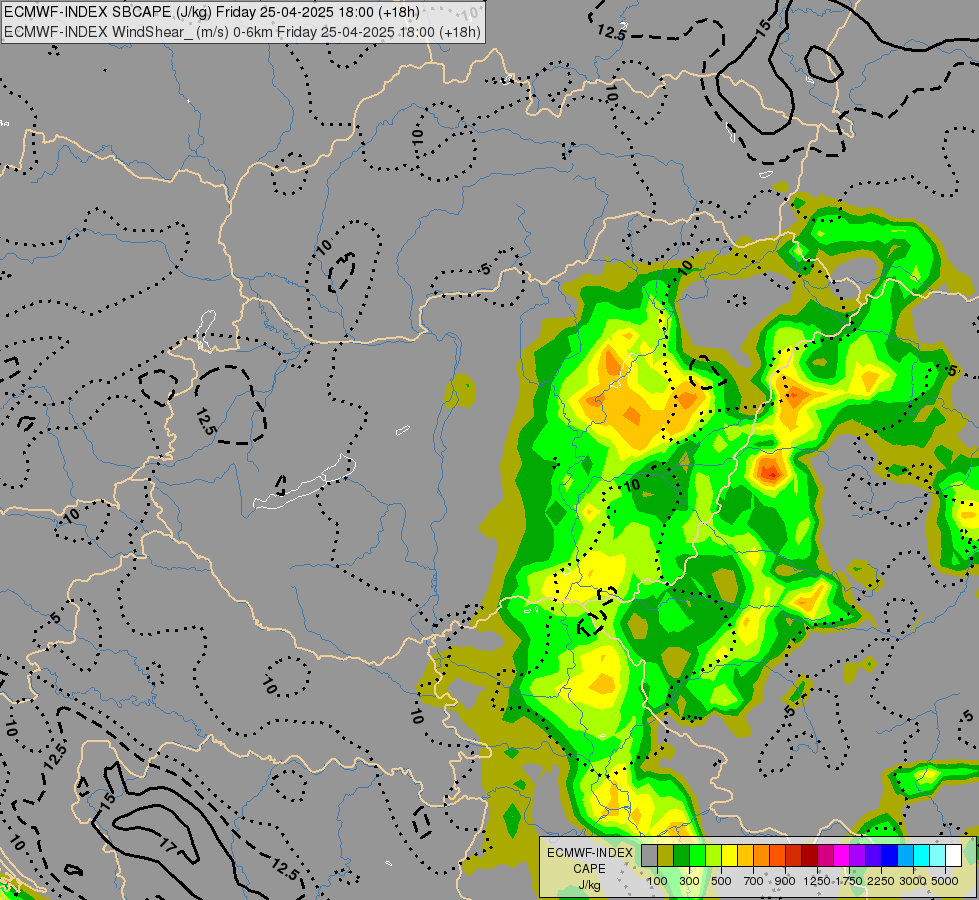Click the 1250 value under the legend

[x=817, y=881]
